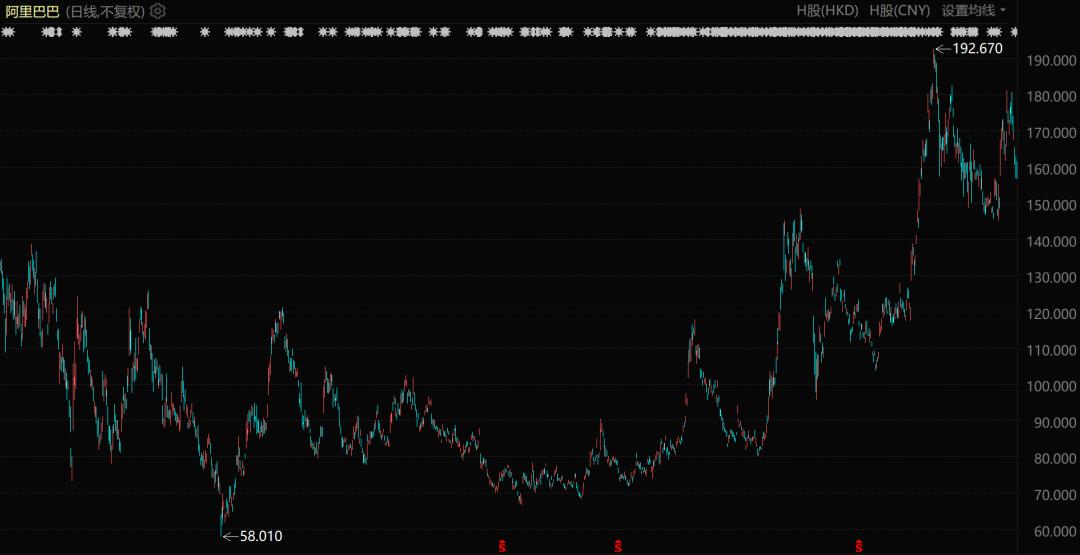This screenshot has height=555, width=1080.
Task: Switch price display to H股(HKD)
Action: point(827,11)
